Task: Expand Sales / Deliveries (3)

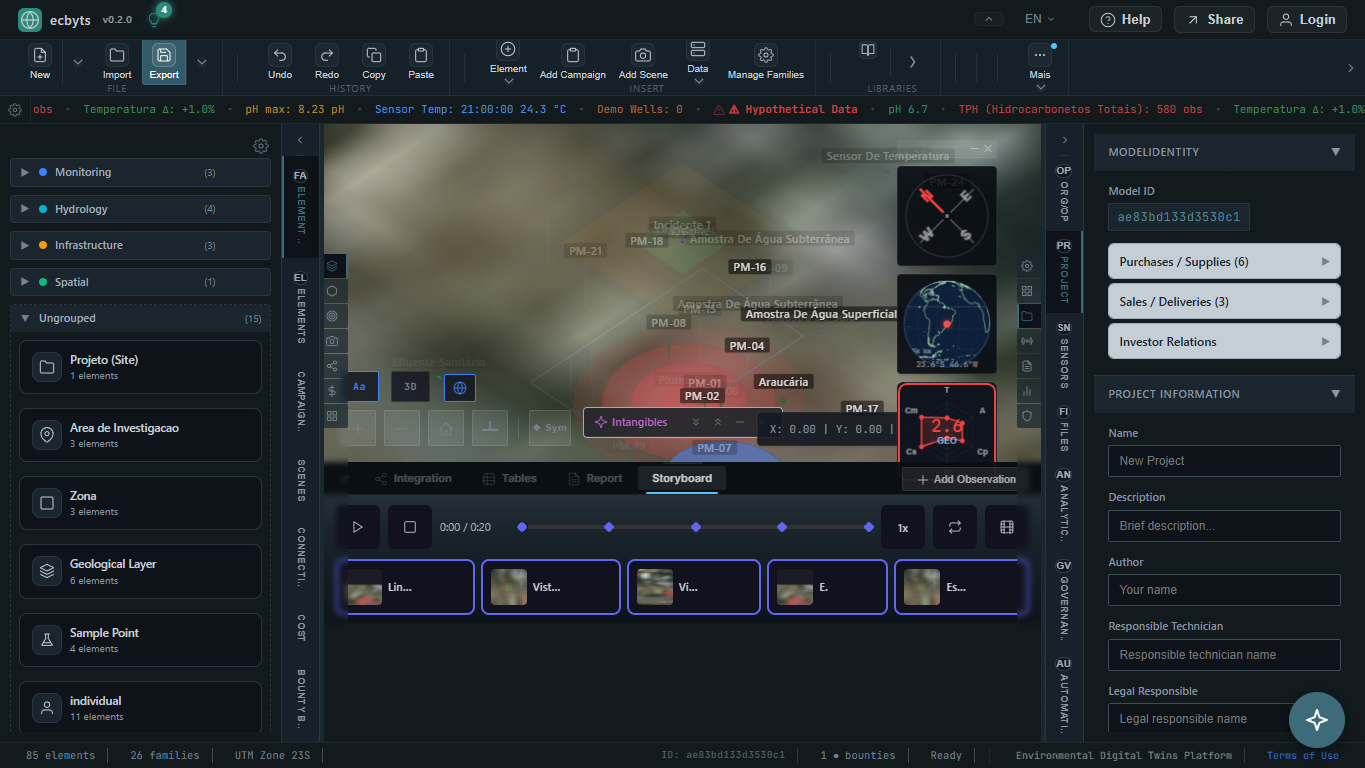Action: [1224, 301]
